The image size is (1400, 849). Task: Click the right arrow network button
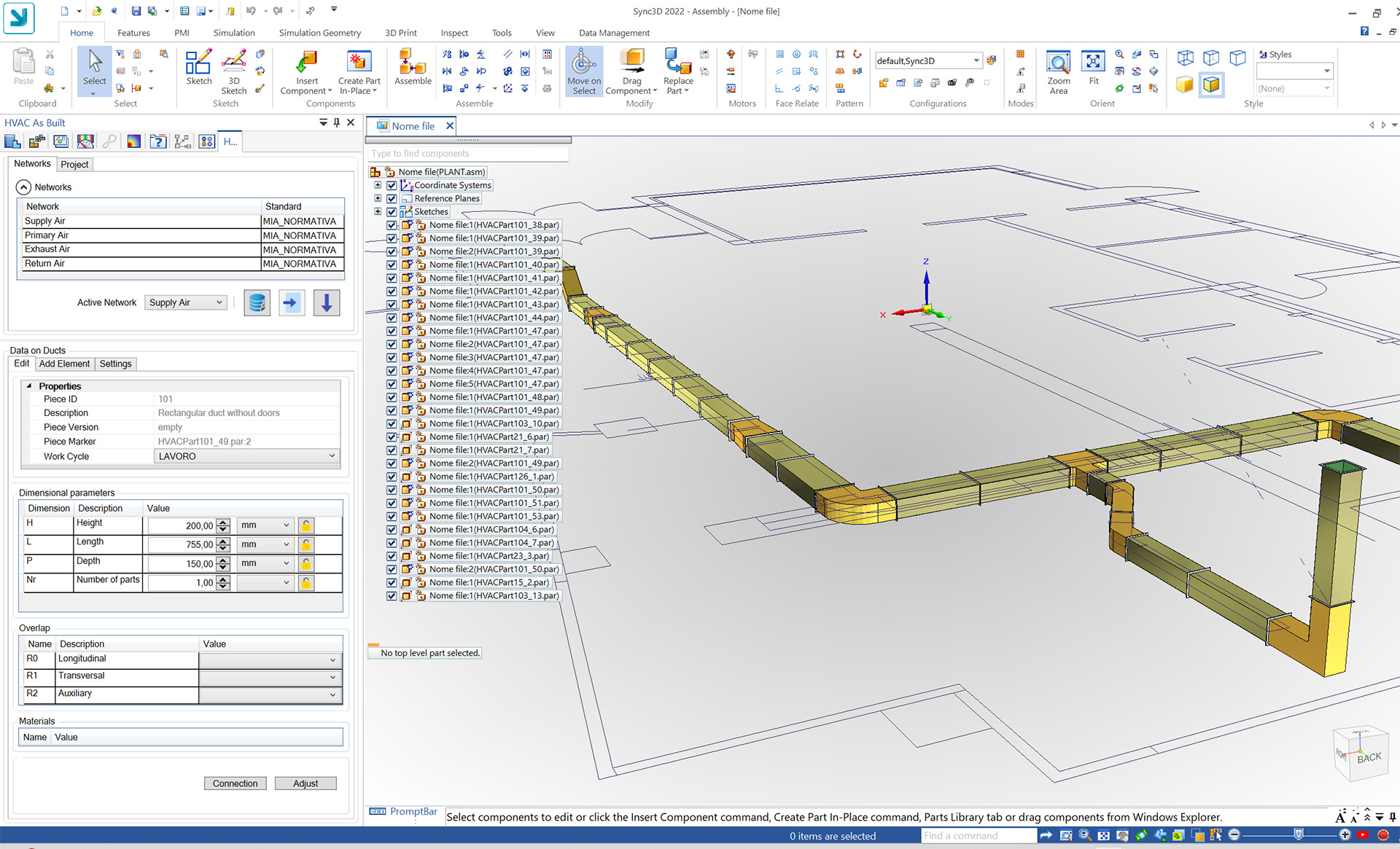point(292,302)
